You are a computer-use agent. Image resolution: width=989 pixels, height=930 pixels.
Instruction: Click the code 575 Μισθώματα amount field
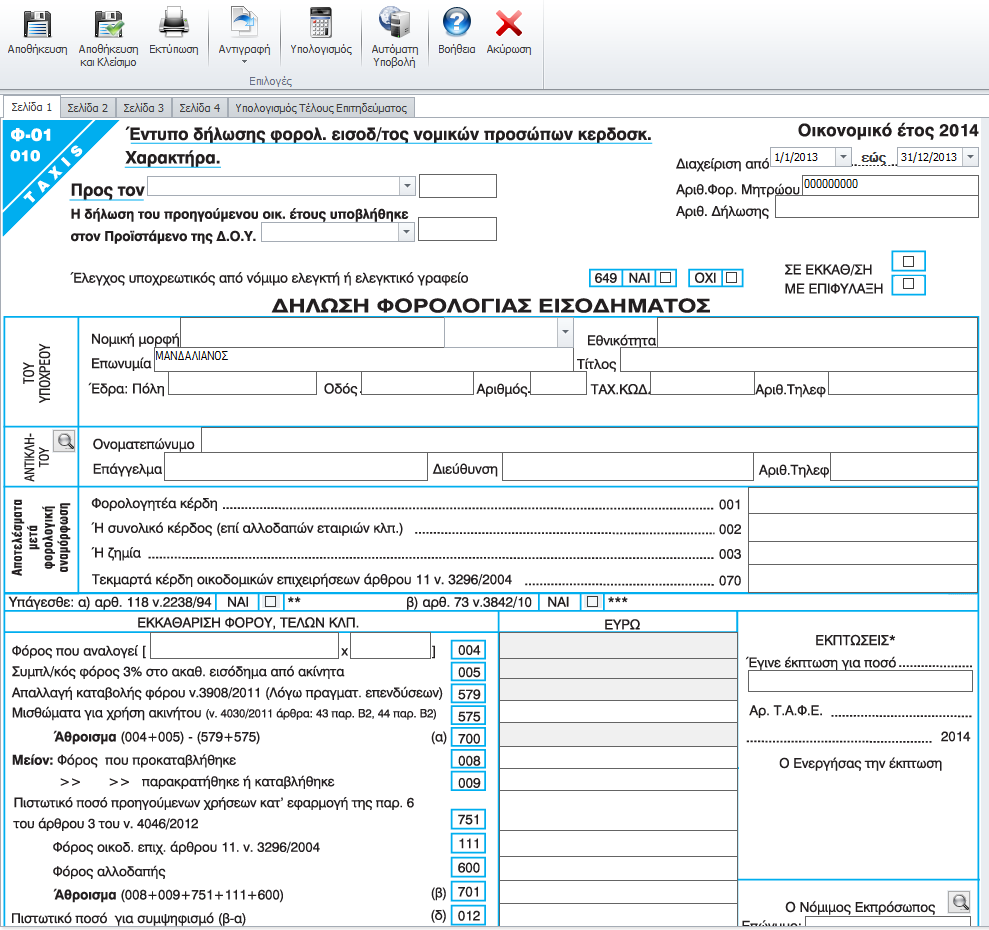618,712
